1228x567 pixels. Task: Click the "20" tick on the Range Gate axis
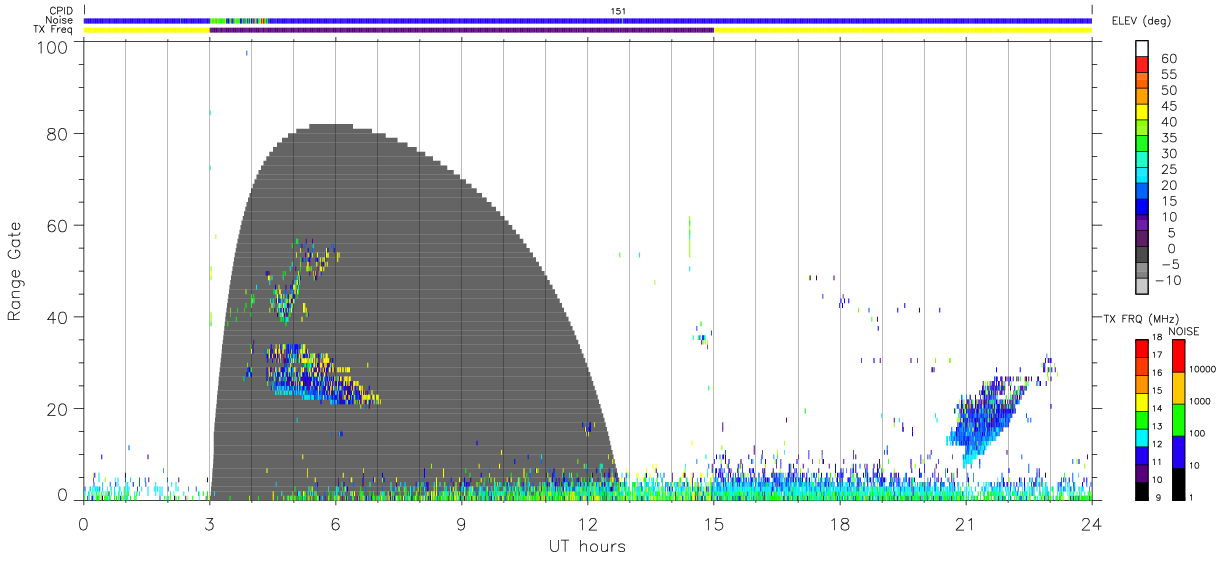point(57,409)
